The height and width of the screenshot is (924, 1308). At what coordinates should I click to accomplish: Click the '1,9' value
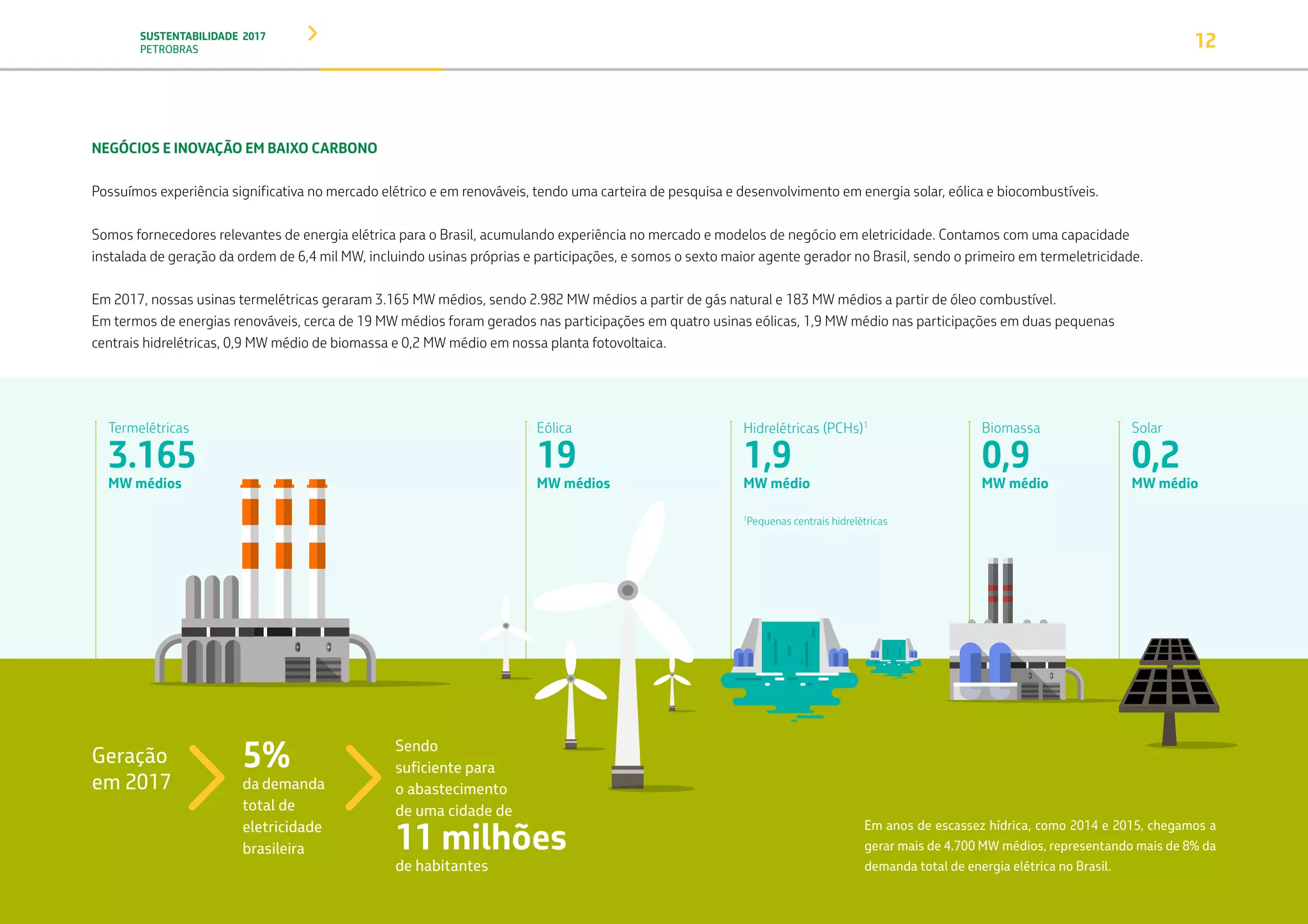[x=767, y=456]
